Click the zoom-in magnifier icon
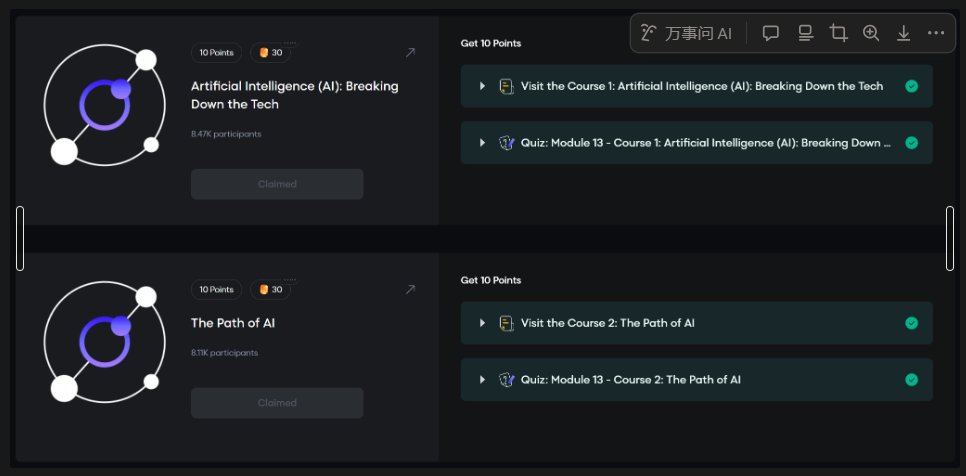 871,33
